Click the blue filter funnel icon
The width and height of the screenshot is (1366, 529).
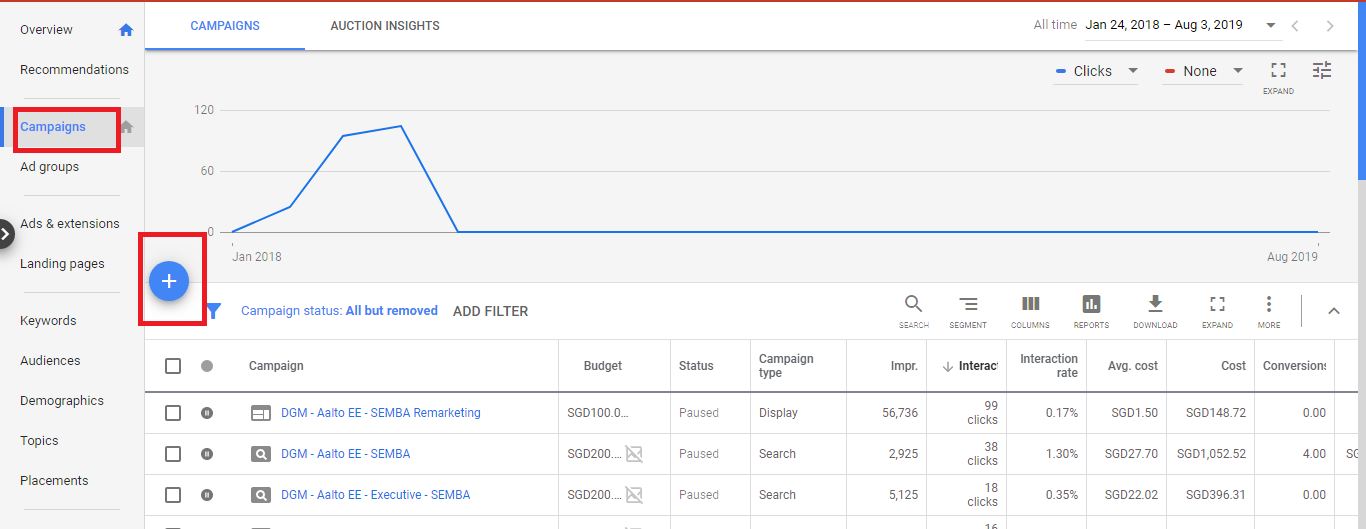coord(213,311)
